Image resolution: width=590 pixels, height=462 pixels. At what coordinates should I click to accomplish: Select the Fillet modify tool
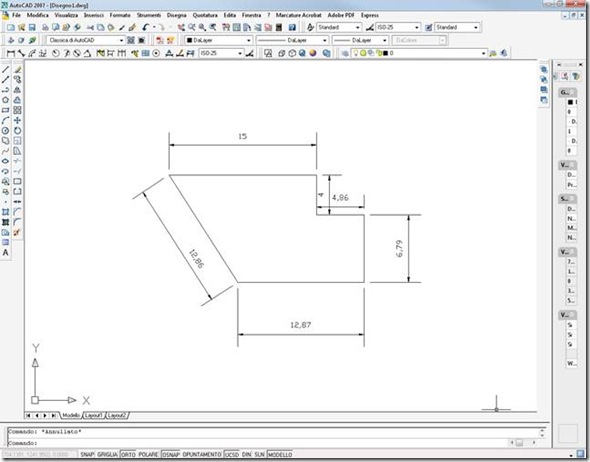[17, 222]
